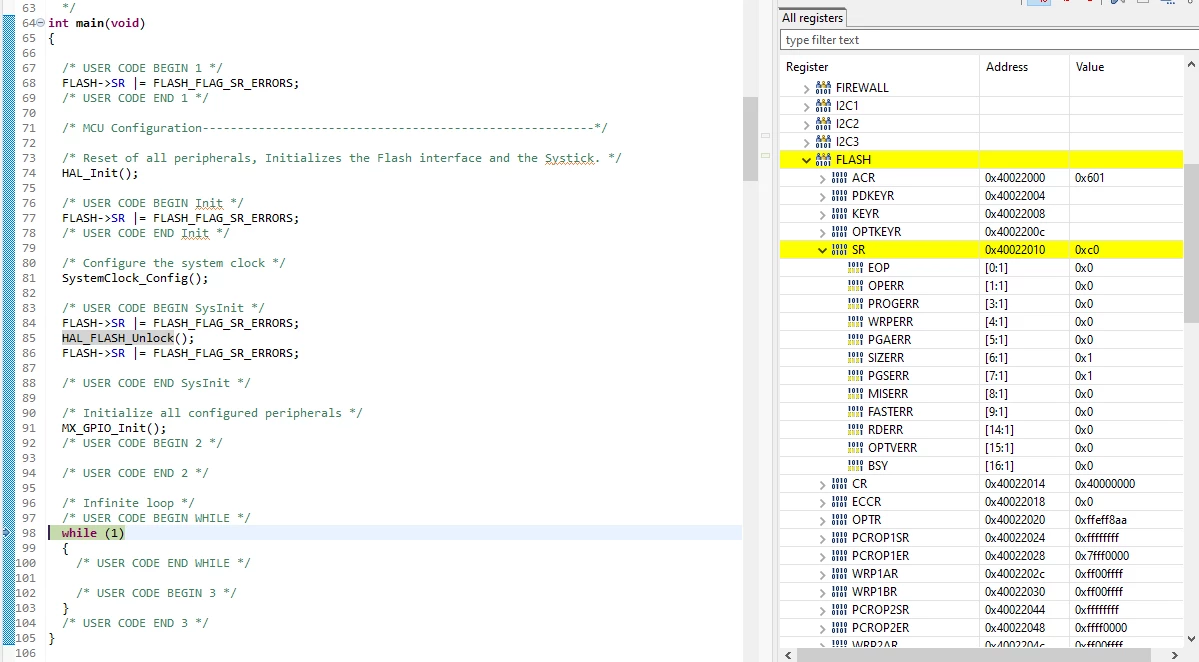The height and width of the screenshot is (662, 1199).
Task: Expand the CR register node
Action: 822,485
